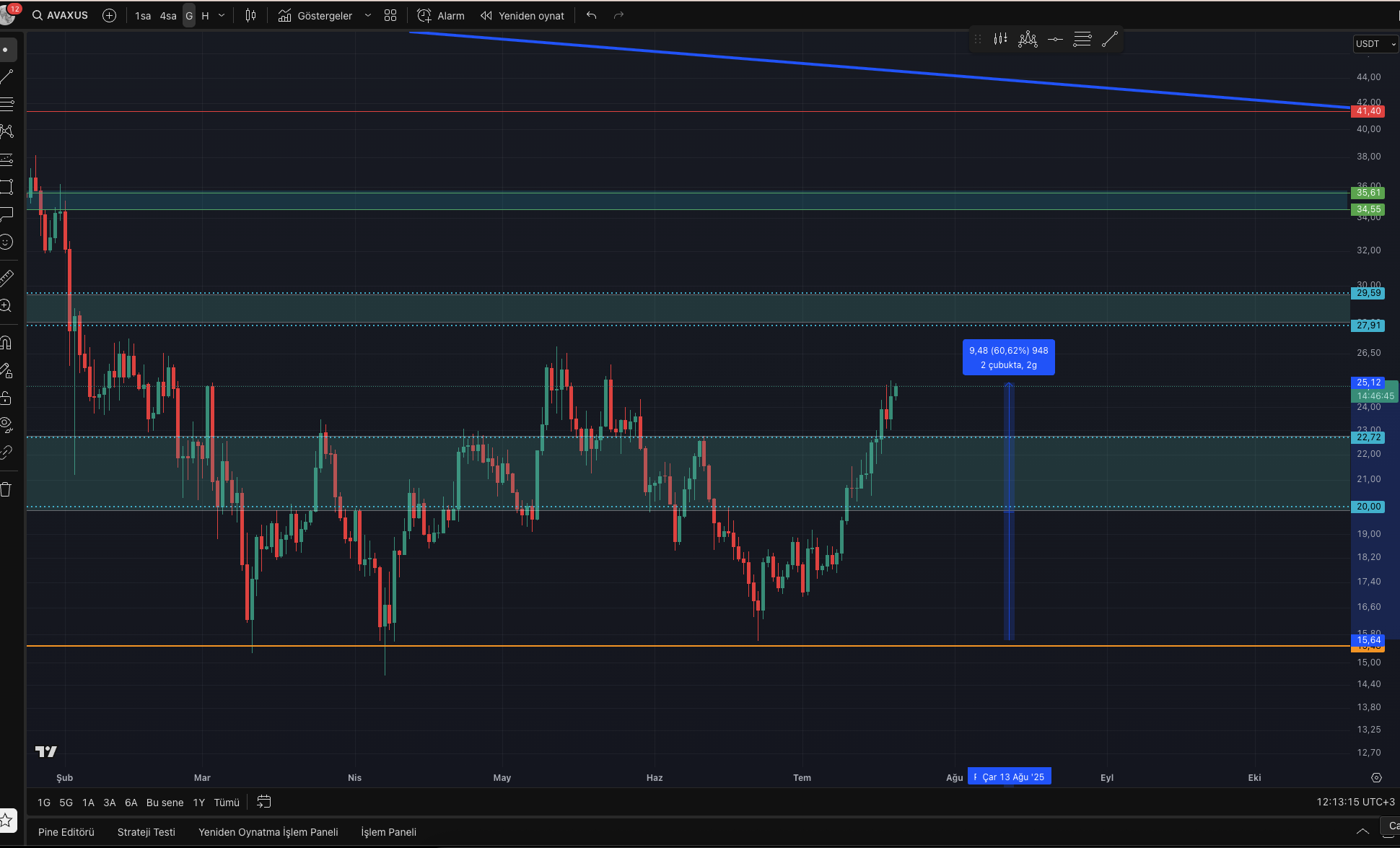Click the trash remove-drawings icon

coord(6,489)
